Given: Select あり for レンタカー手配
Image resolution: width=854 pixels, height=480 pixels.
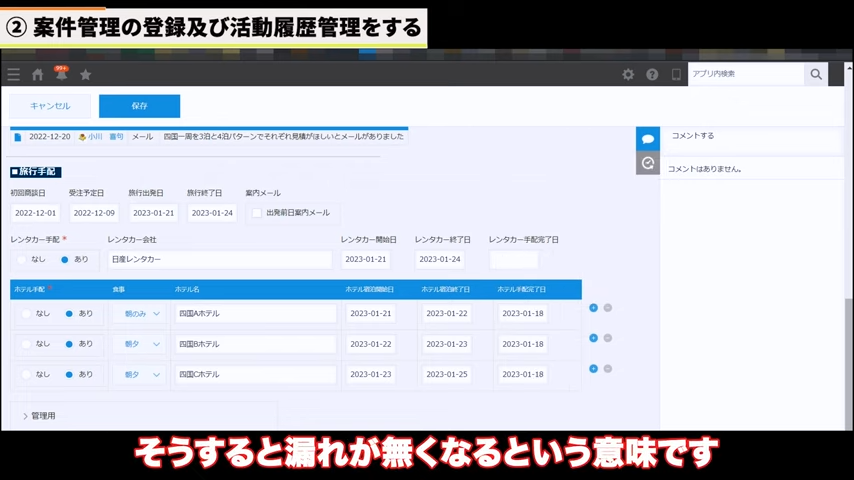Looking at the screenshot, I should (x=65, y=259).
